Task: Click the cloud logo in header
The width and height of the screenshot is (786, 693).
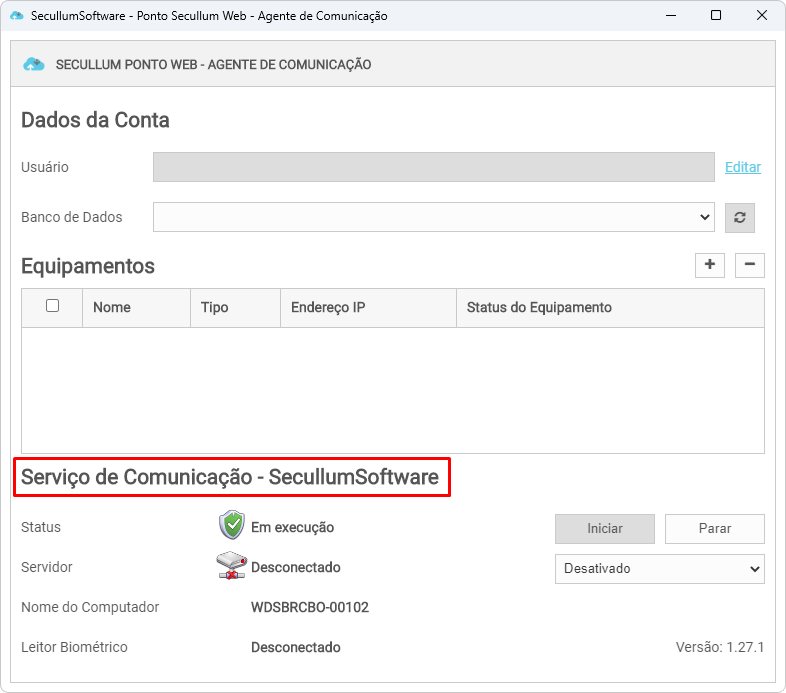Action: pyautogui.click(x=35, y=65)
